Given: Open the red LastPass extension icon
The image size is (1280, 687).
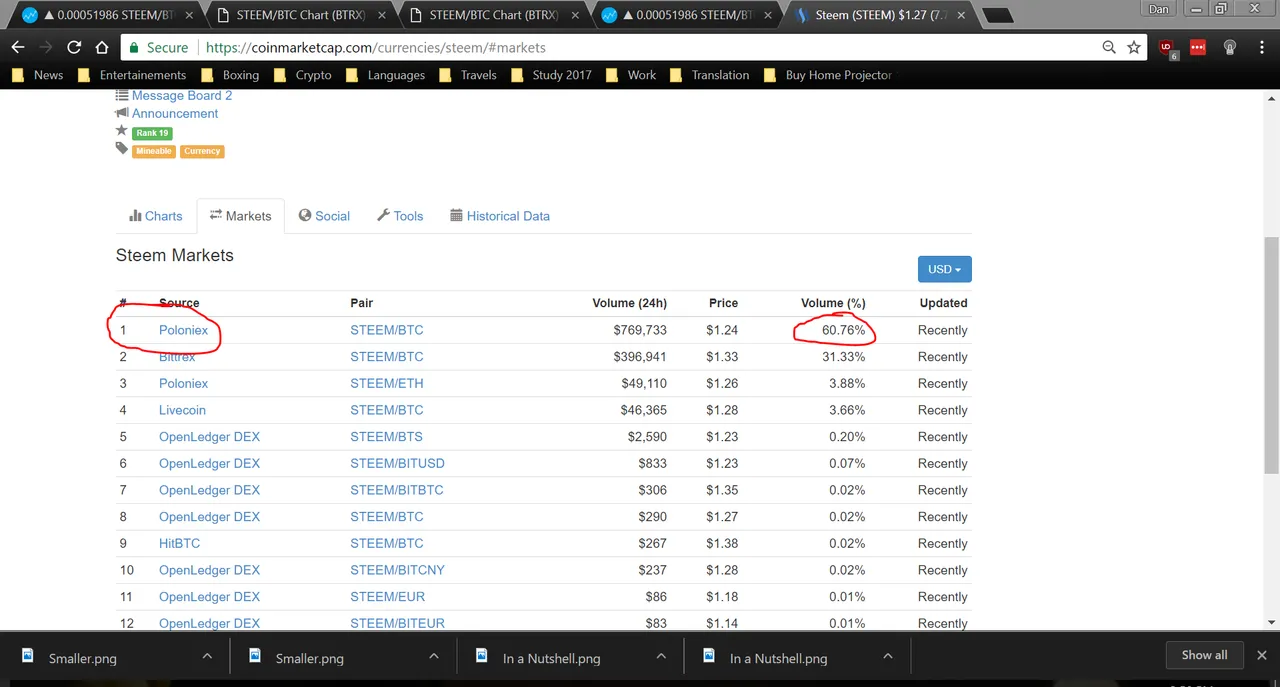Looking at the screenshot, I should click(x=1198, y=47).
